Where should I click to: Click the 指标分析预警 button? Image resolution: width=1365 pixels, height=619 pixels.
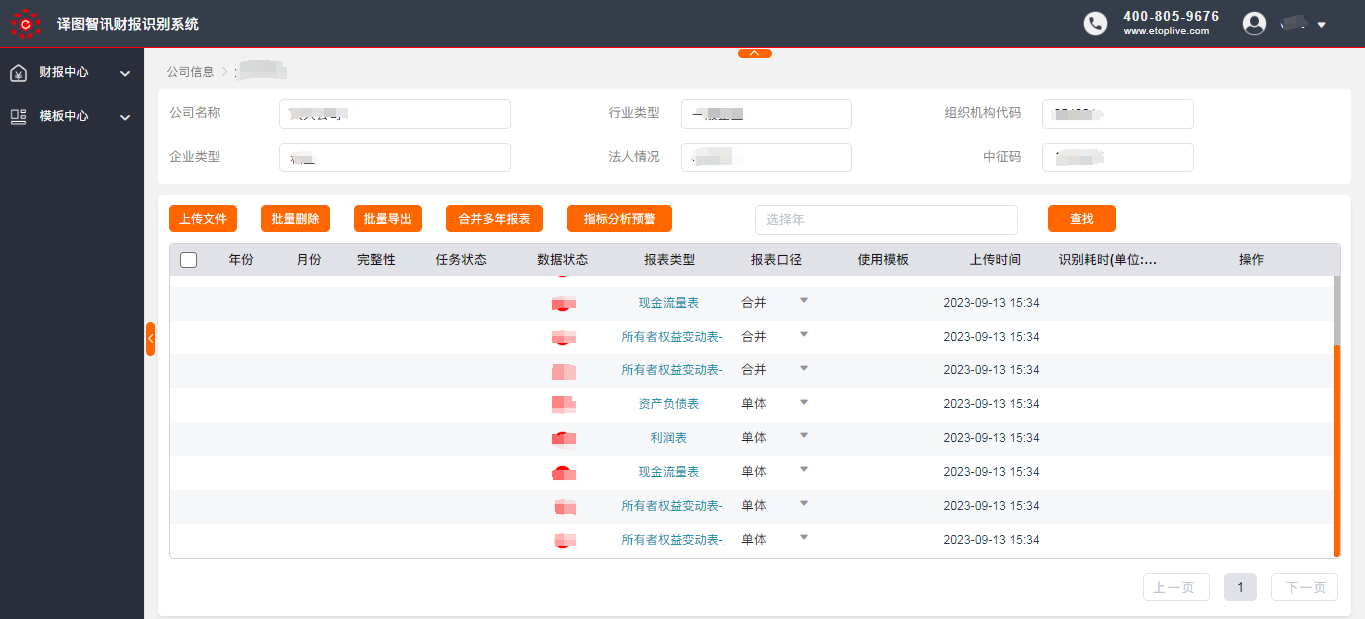click(x=619, y=218)
